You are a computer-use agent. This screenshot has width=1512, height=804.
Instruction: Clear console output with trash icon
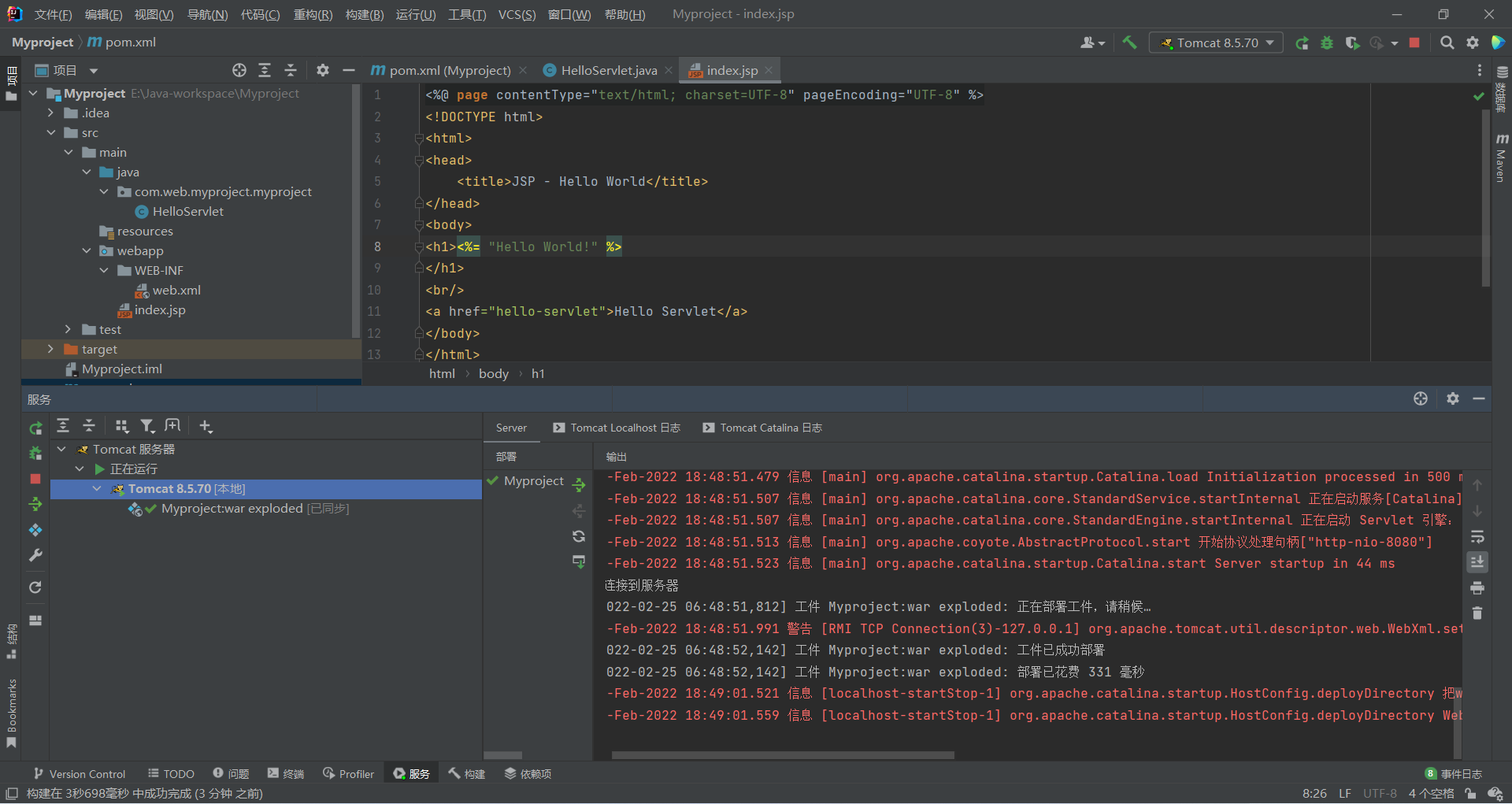pos(1477,613)
